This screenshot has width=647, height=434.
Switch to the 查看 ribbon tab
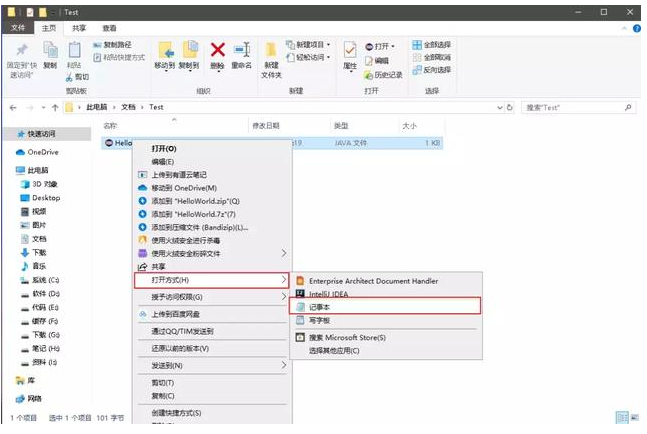[109, 28]
